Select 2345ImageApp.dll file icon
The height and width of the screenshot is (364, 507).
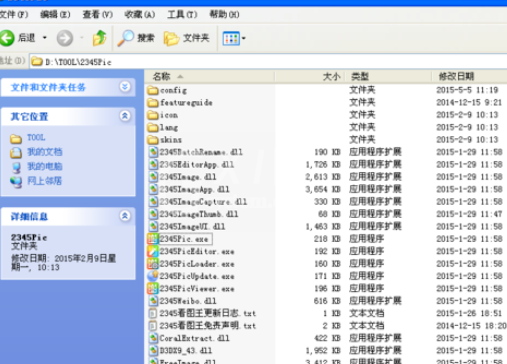pos(153,189)
